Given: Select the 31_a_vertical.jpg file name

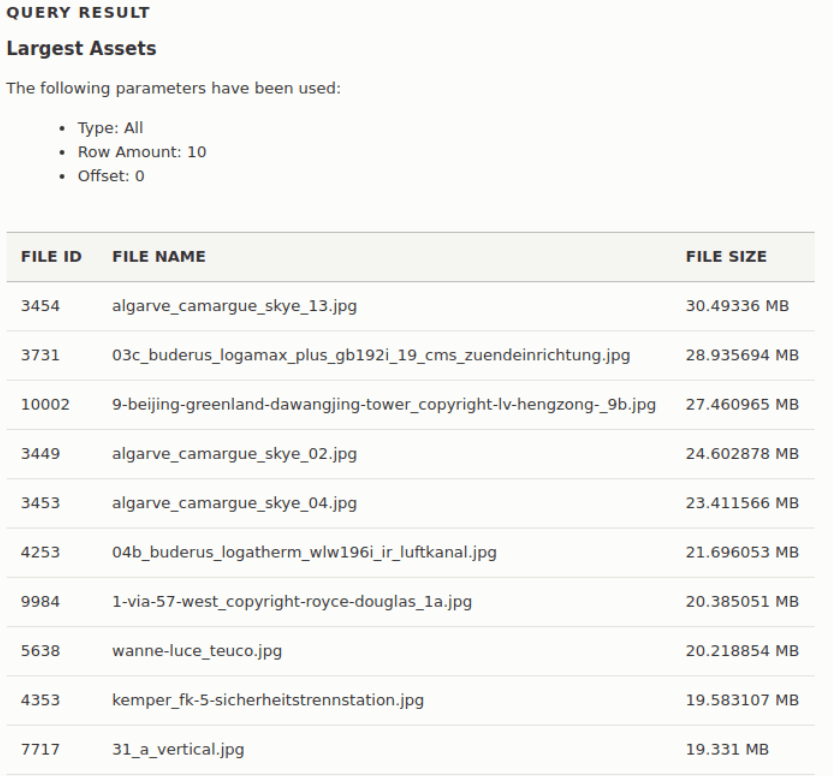Looking at the screenshot, I should [x=178, y=749].
